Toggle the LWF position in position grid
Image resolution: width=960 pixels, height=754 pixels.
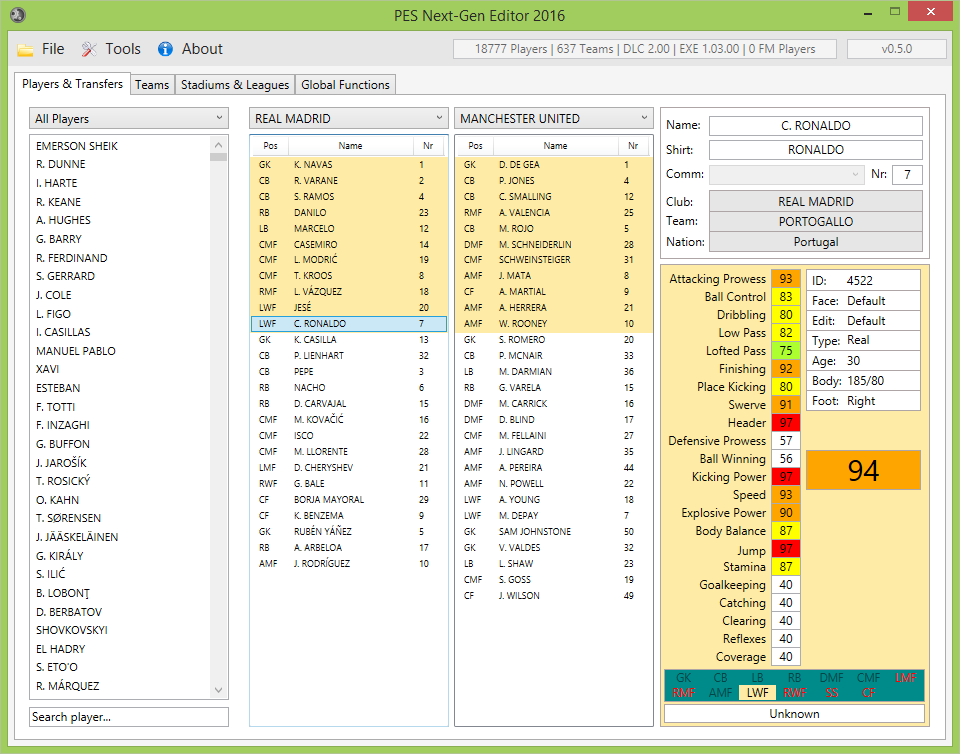pyautogui.click(x=757, y=693)
